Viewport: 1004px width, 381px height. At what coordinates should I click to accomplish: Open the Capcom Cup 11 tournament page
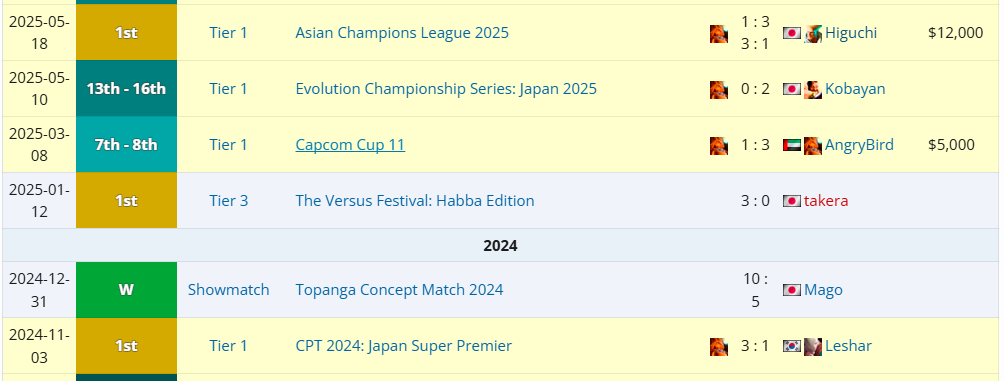tap(350, 145)
